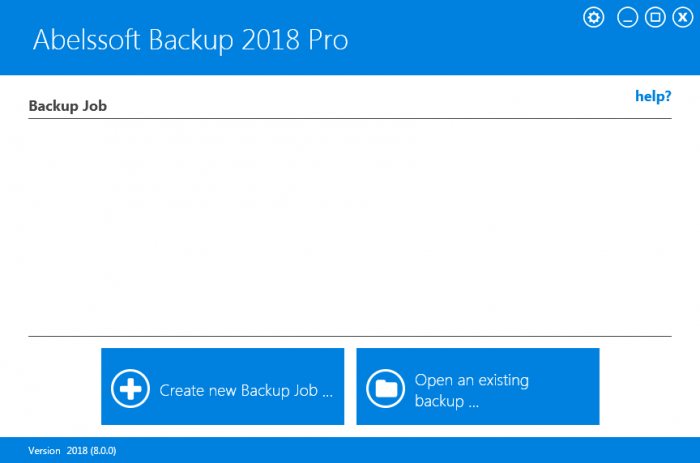Select the Open an existing backup label
The width and height of the screenshot is (700, 463).
tap(471, 390)
